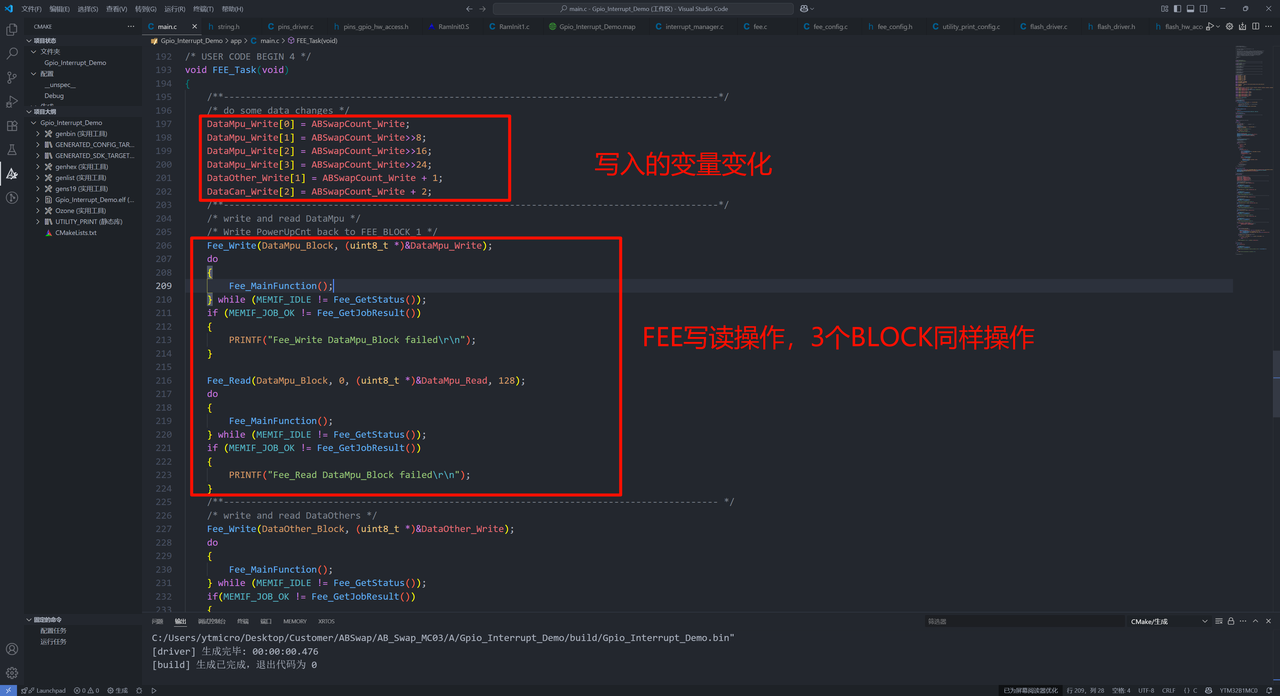Viewport: 1280px width, 696px height.
Task: Open the Accounts icon in the activity bar
Action: point(12,649)
